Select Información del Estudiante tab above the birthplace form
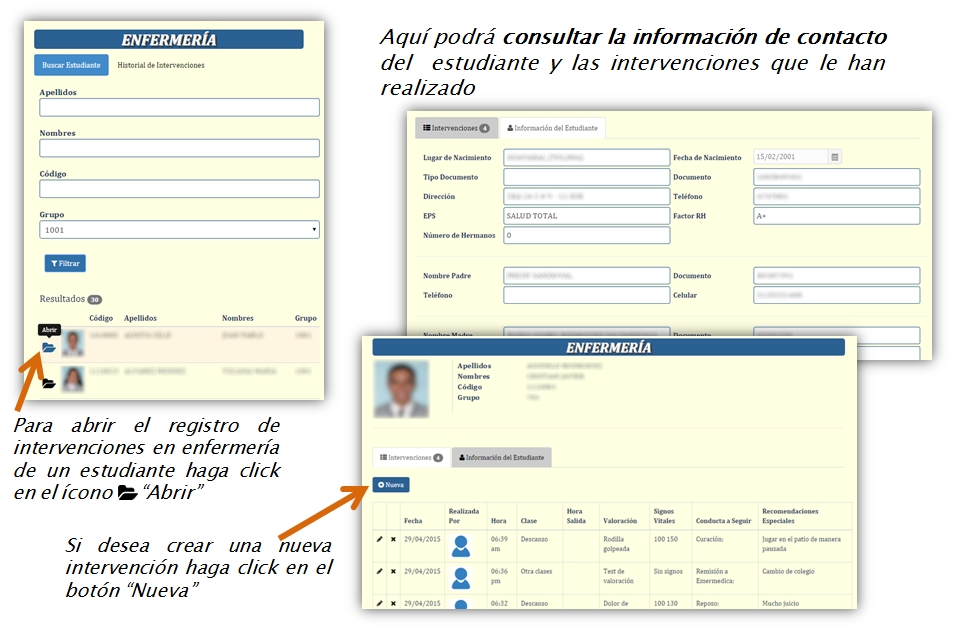Image resolution: width=953 pixels, height=630 pixels. [552, 128]
